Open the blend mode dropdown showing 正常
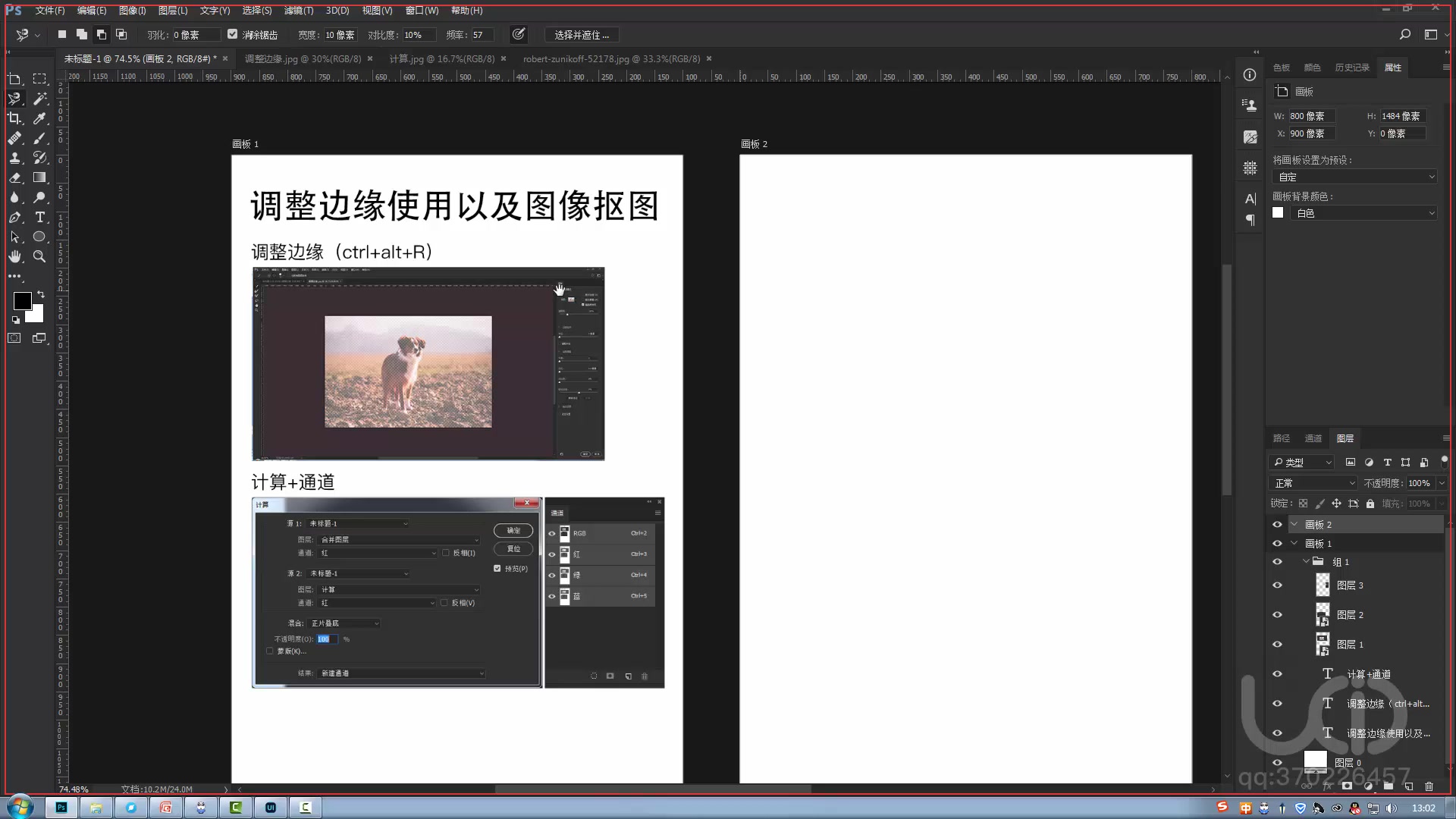Viewport: 1456px width, 819px height. [1314, 483]
